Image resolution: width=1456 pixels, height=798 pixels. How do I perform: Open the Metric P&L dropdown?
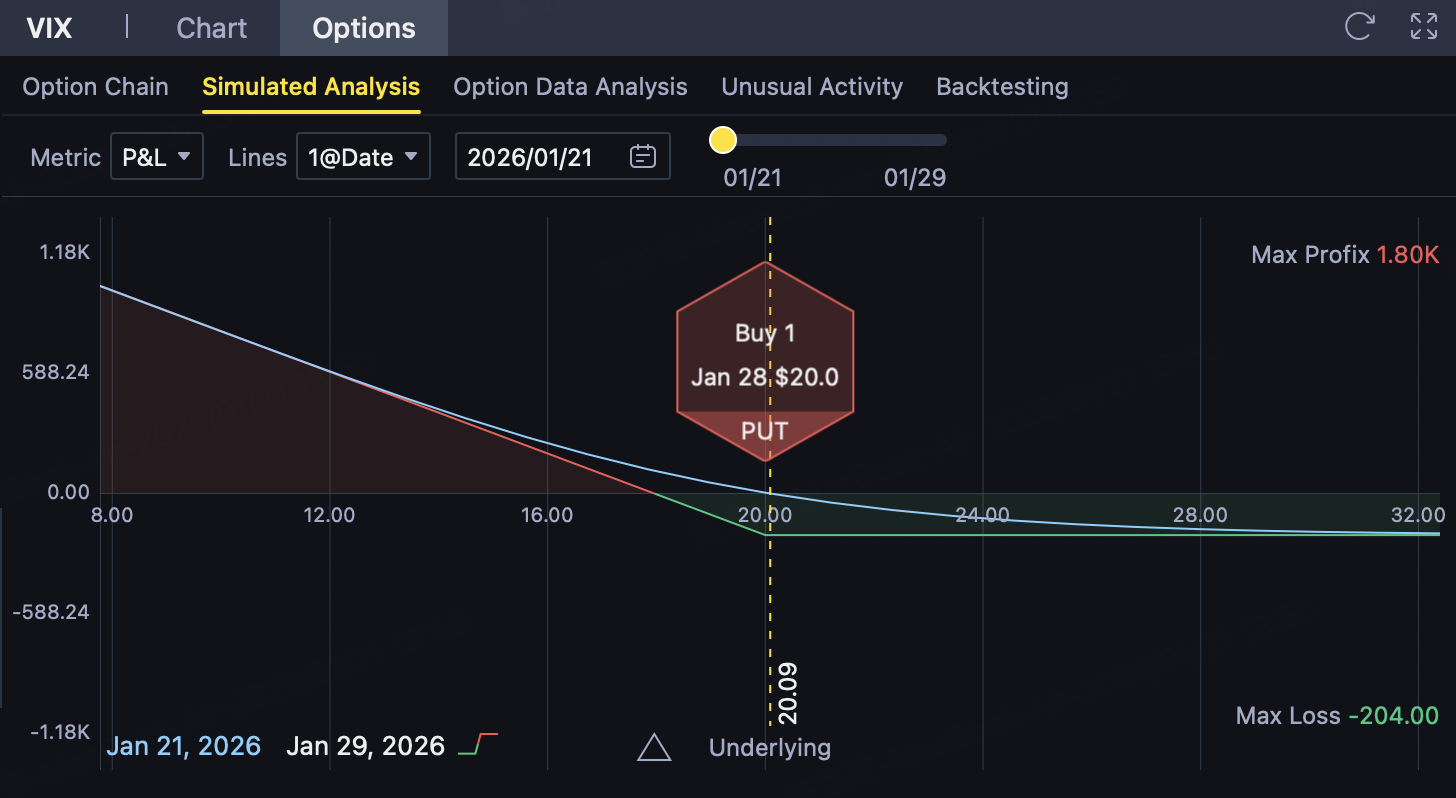pyautogui.click(x=157, y=157)
